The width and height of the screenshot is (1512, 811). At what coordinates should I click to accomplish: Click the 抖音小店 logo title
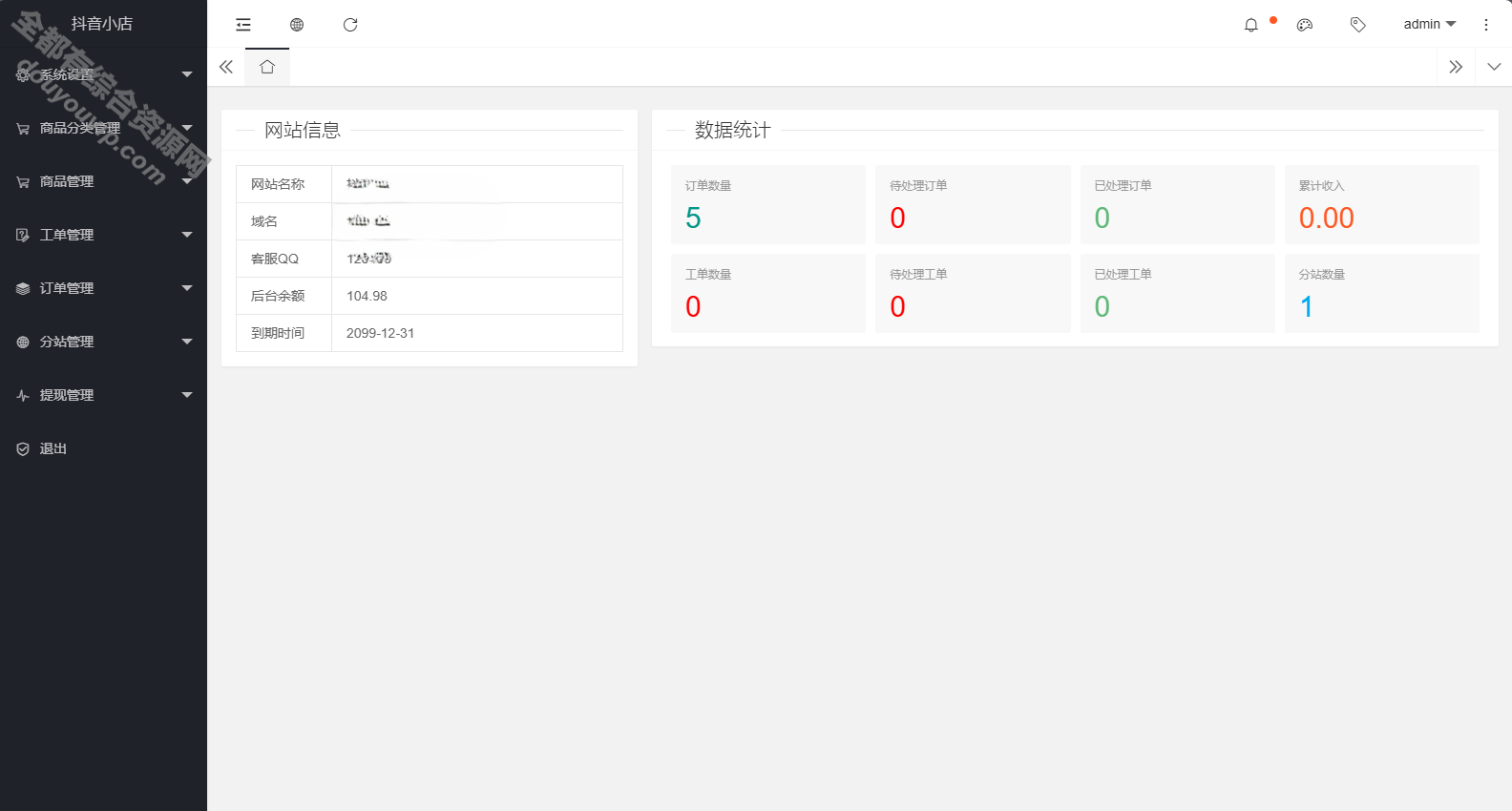102,24
